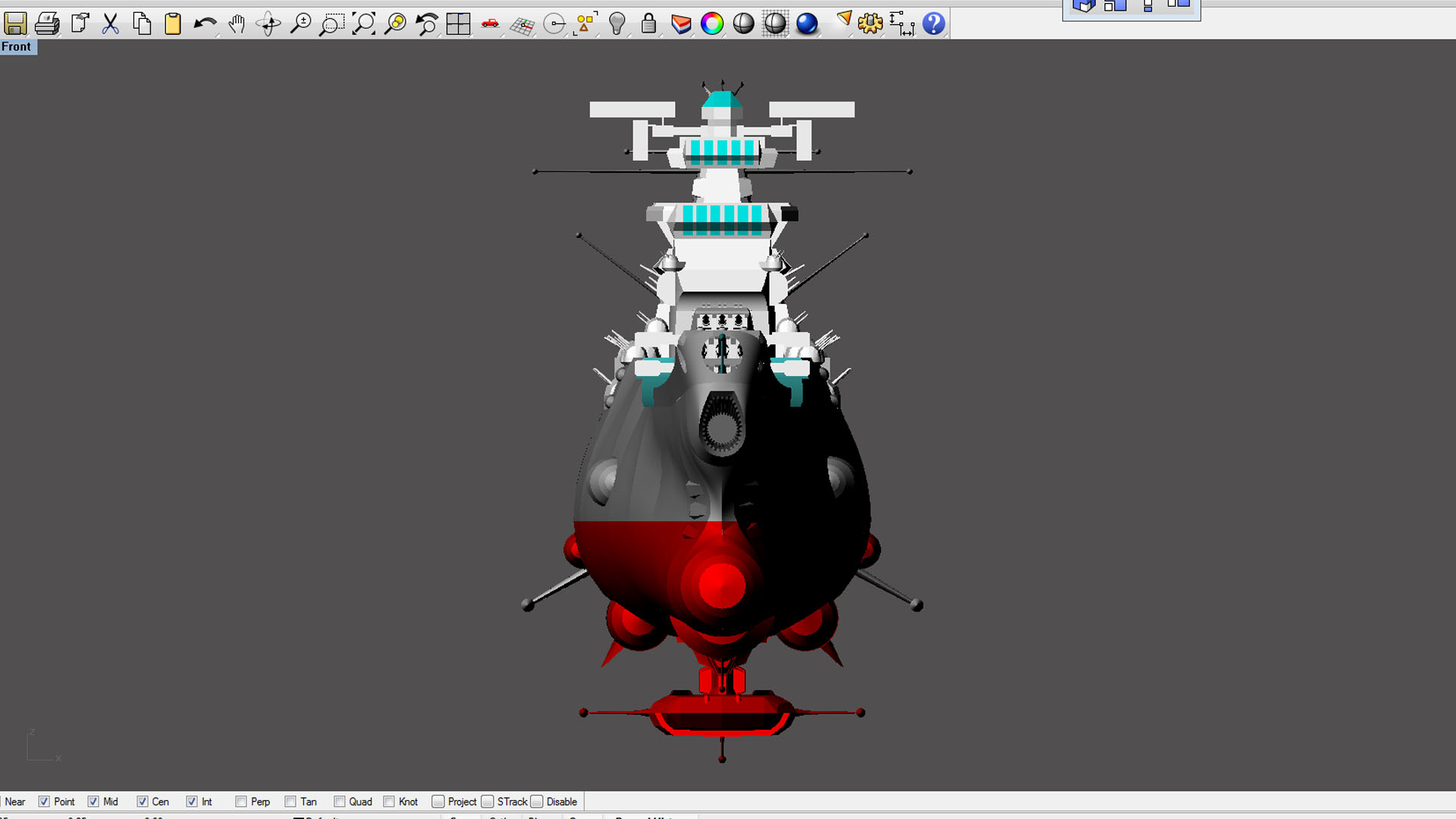Click the Undo arrow icon
The height and width of the screenshot is (819, 1456).
click(x=205, y=24)
